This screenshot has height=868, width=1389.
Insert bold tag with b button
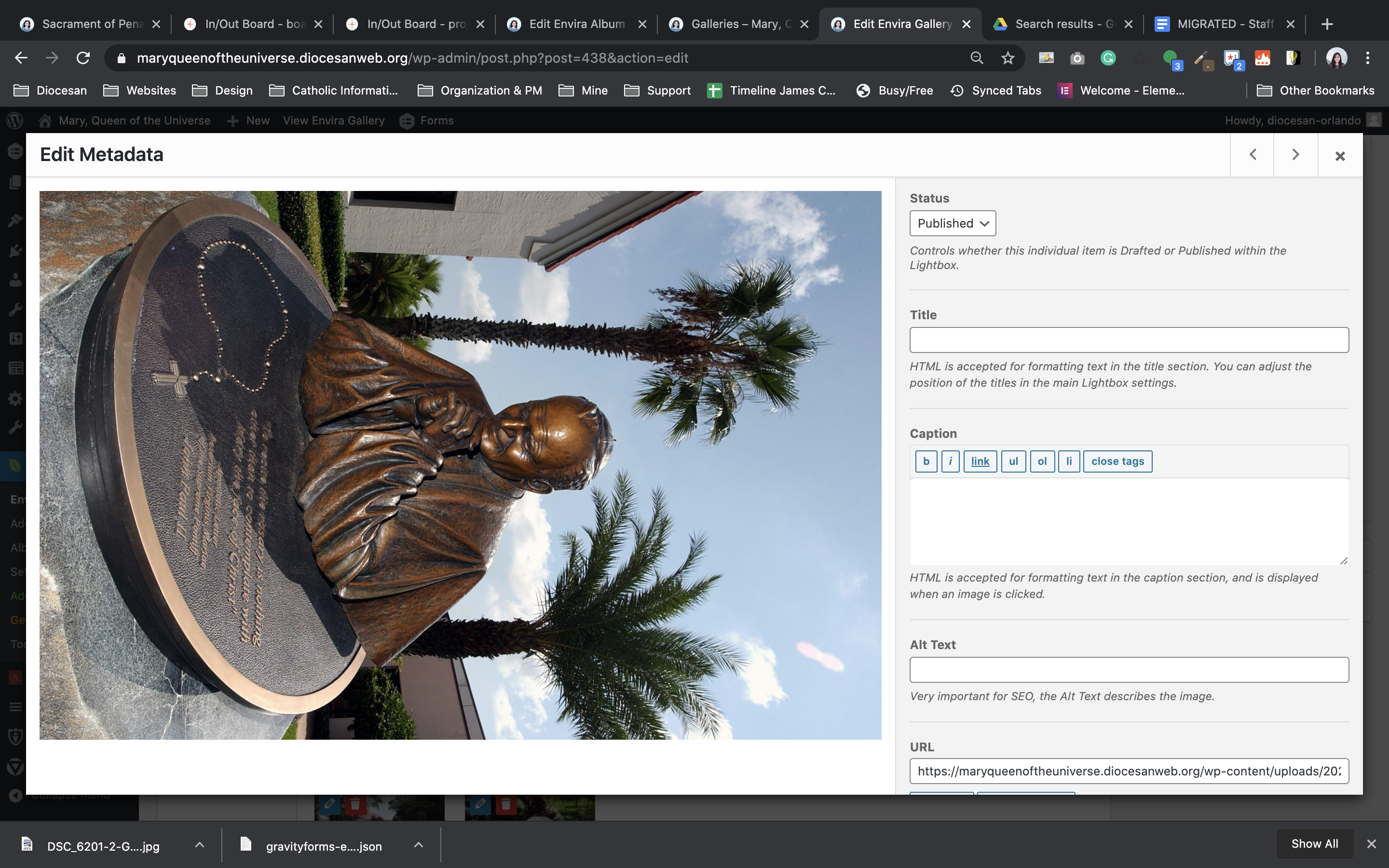pos(926,461)
